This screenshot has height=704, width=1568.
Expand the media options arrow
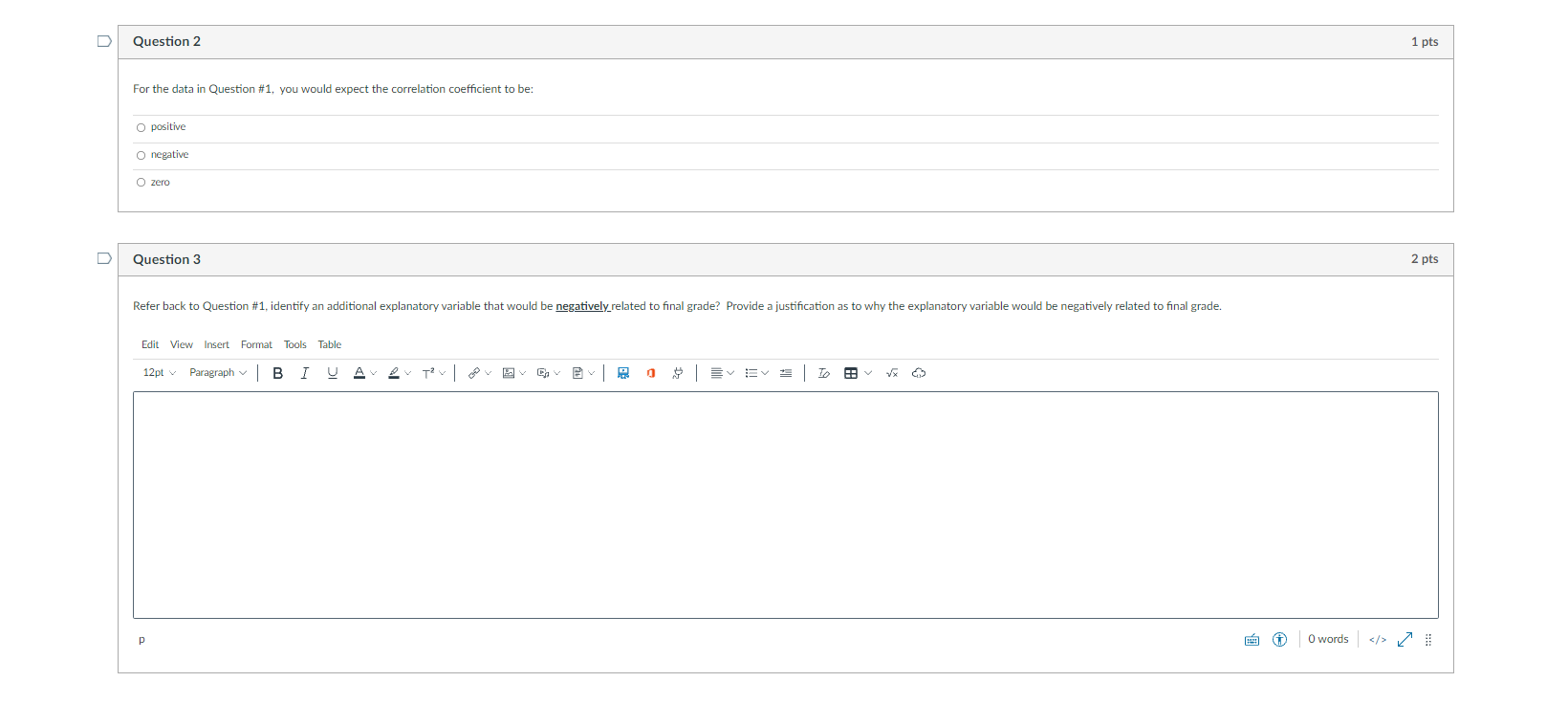[557, 373]
